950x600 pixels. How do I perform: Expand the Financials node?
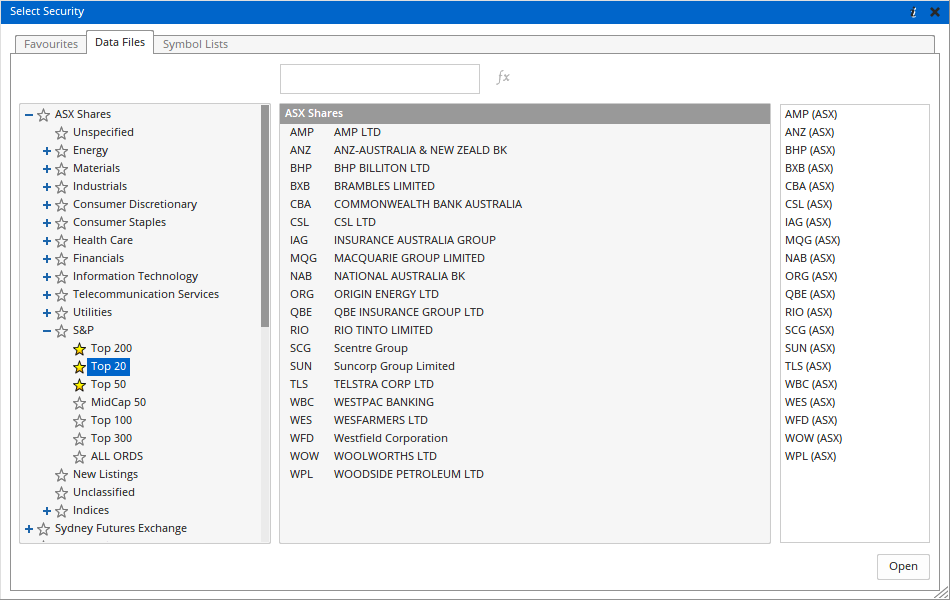click(x=47, y=259)
